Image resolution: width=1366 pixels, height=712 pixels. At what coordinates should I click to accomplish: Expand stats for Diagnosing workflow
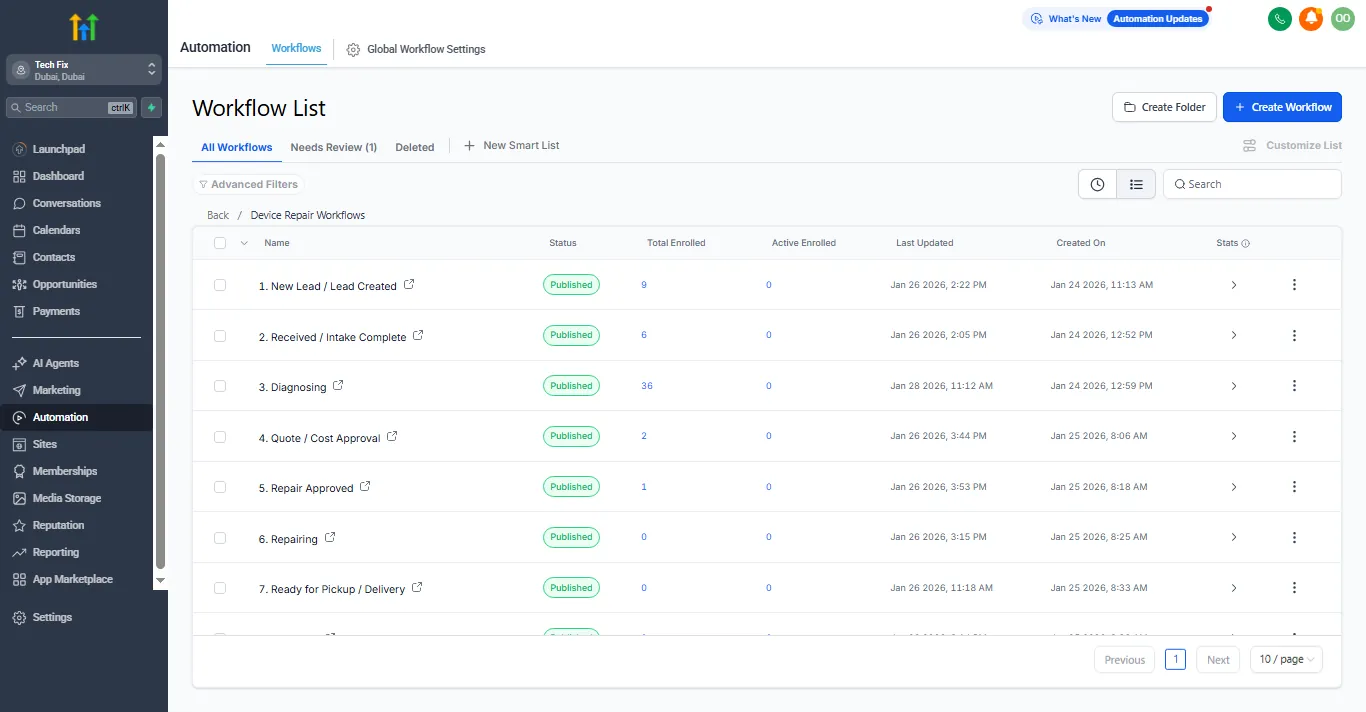[x=1234, y=386]
